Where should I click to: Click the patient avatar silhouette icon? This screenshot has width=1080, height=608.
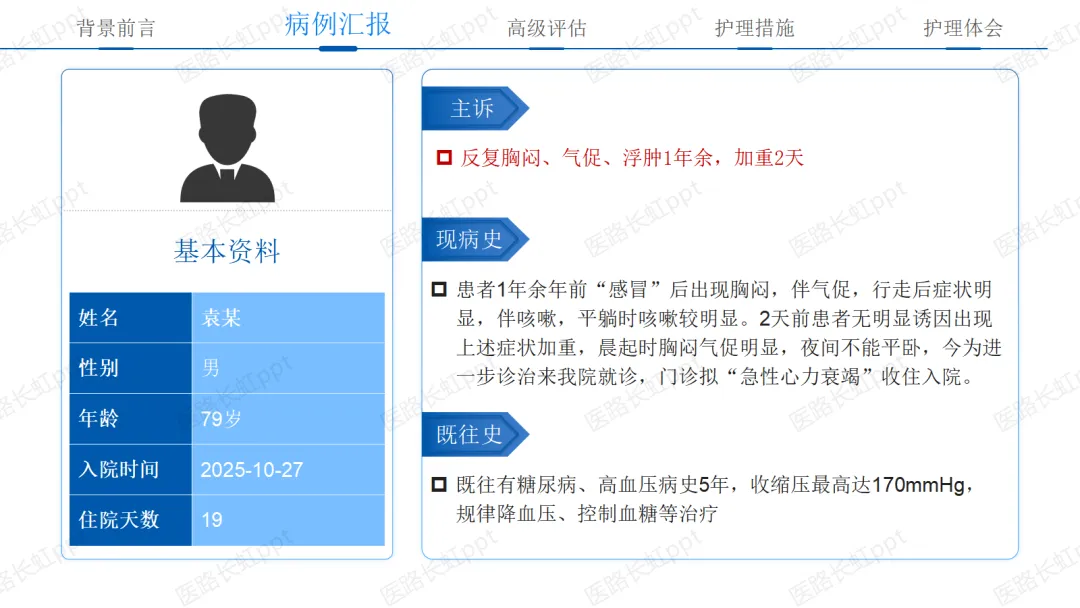tap(227, 148)
